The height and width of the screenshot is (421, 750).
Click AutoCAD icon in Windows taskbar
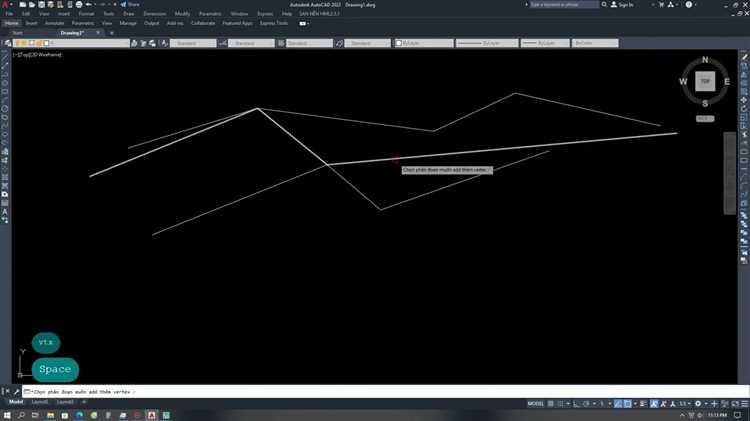click(152, 415)
